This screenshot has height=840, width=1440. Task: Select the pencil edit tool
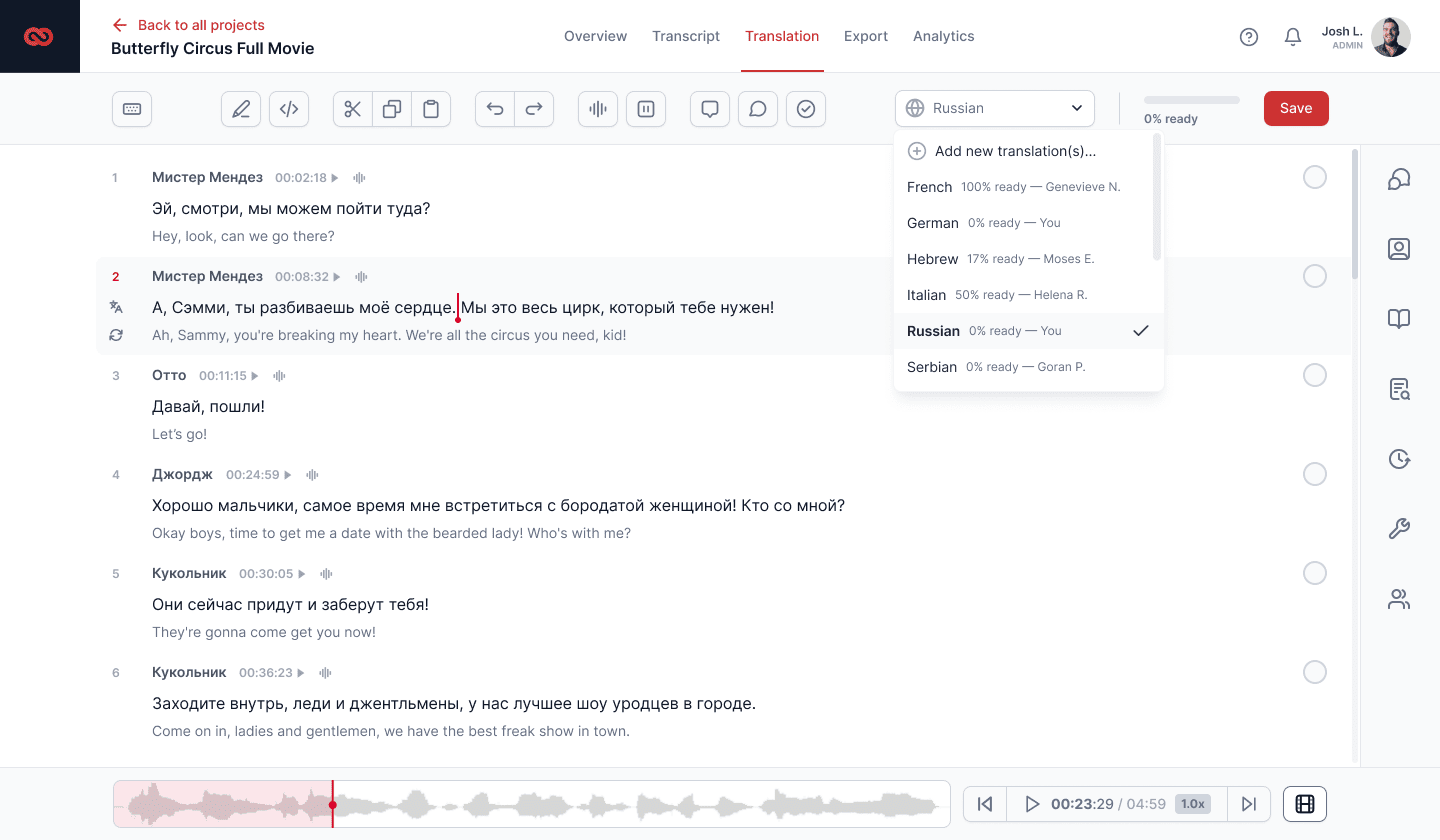(241, 109)
